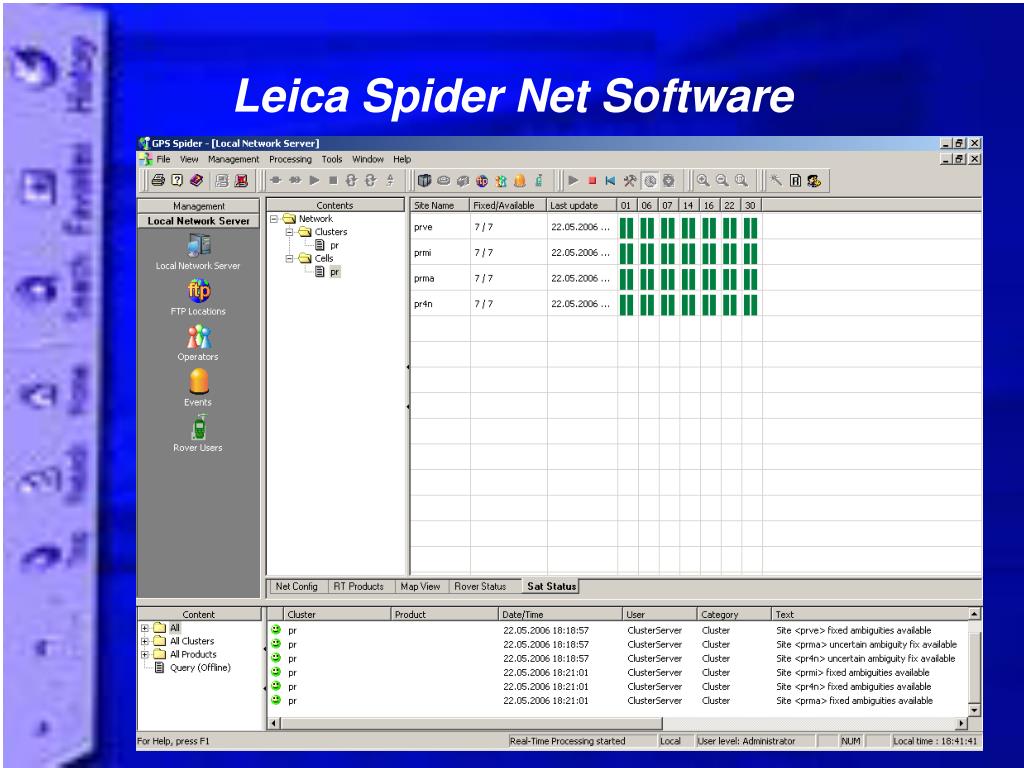Viewport: 1024px width, 768px height.
Task: Collapse the Network tree node
Action: tap(274, 219)
